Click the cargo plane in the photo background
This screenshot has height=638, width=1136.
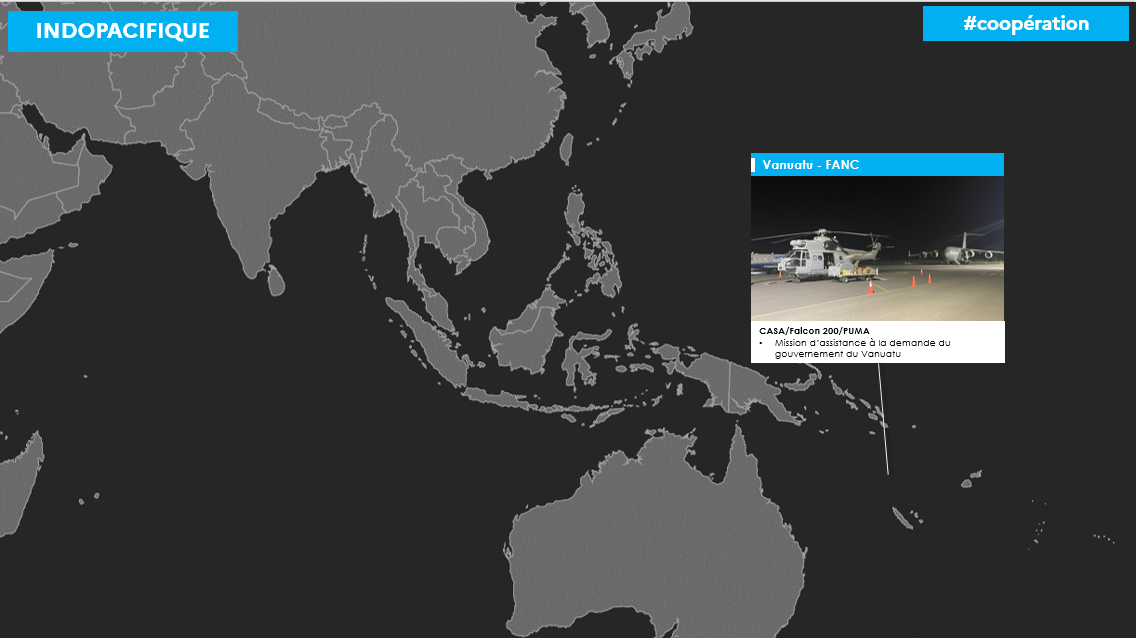pos(956,251)
